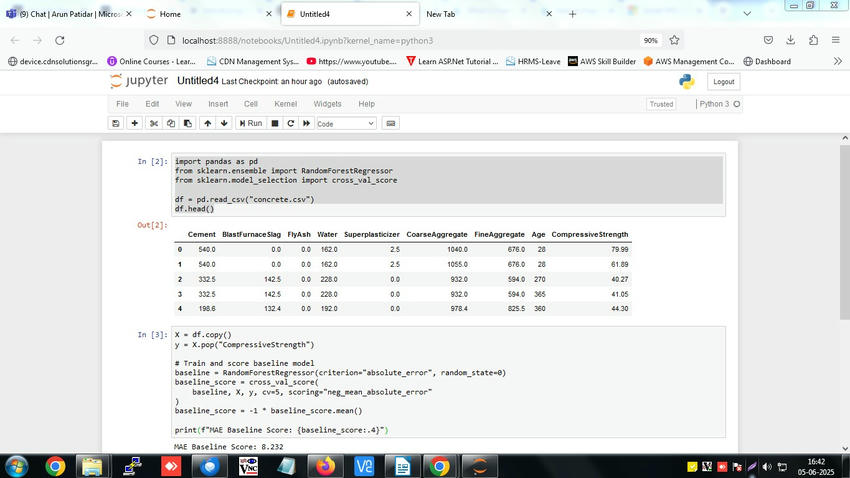Open the View menu
The image size is (850, 478).
tap(183, 104)
